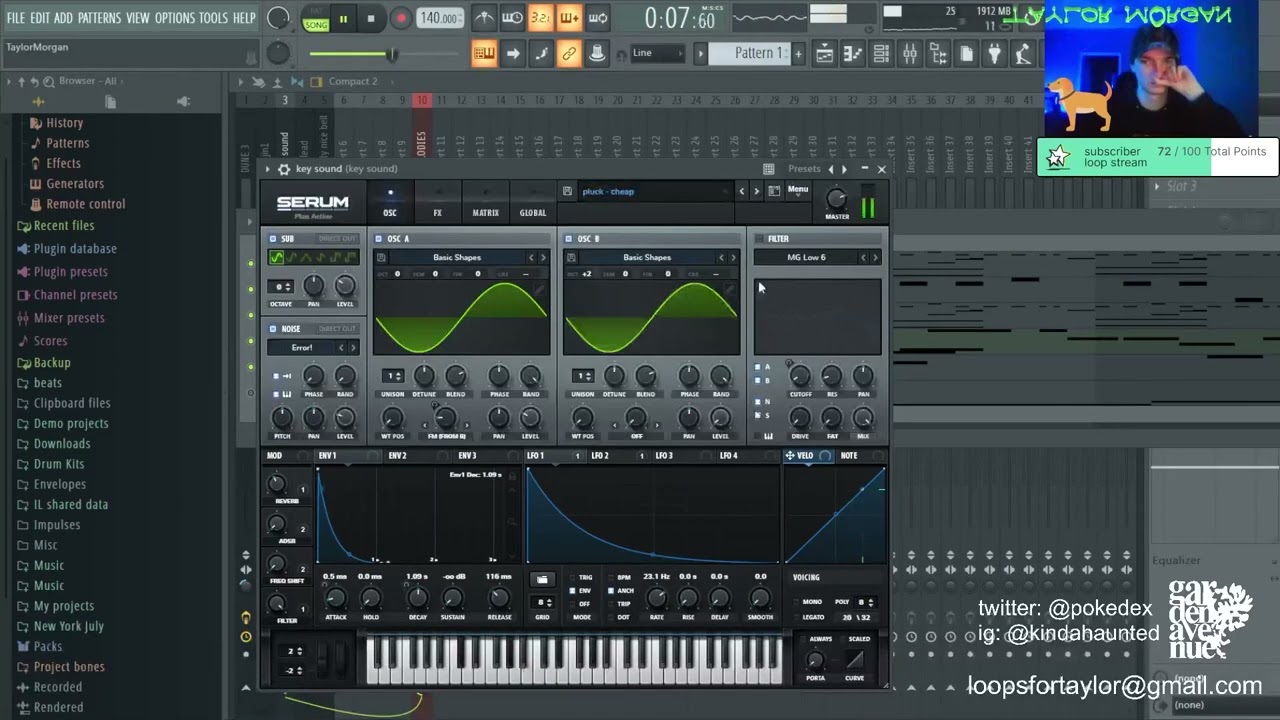Toggle loop recording icon
The width and height of the screenshot is (1280, 720).
coord(598,18)
